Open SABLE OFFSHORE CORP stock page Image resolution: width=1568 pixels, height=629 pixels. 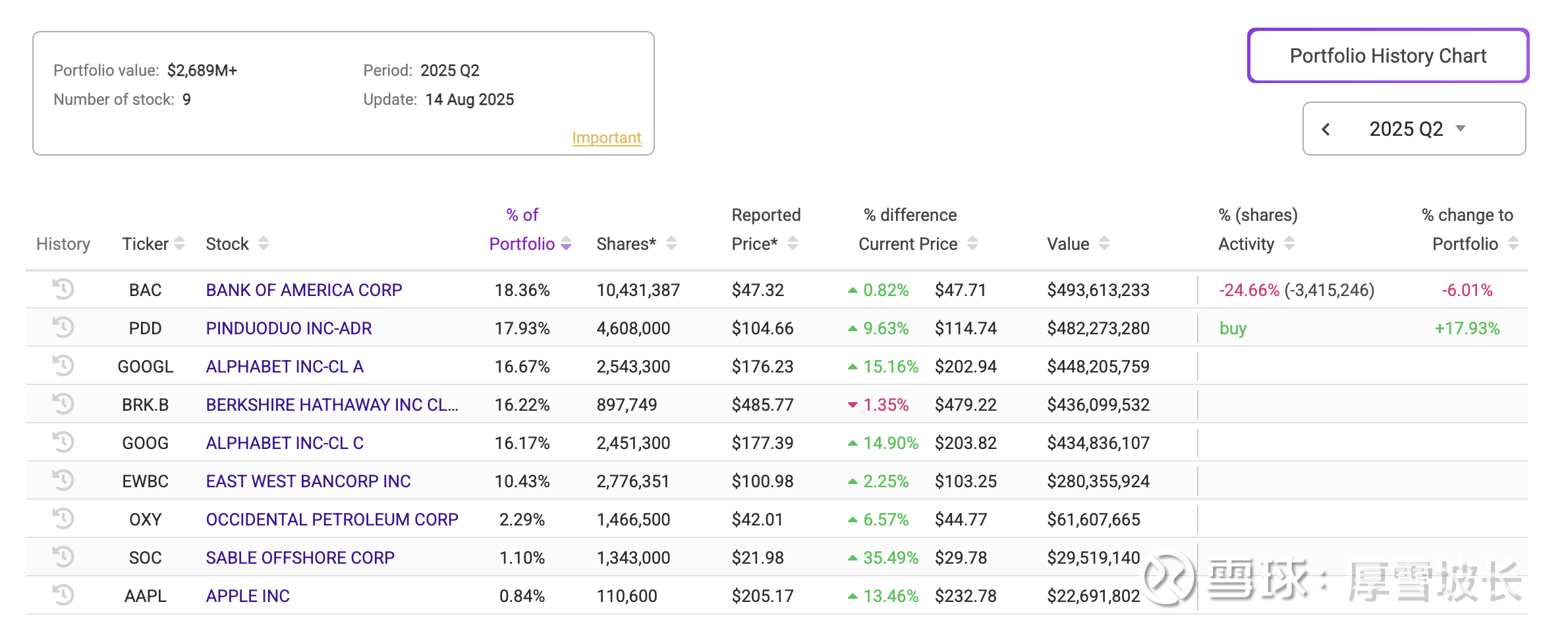(300, 558)
